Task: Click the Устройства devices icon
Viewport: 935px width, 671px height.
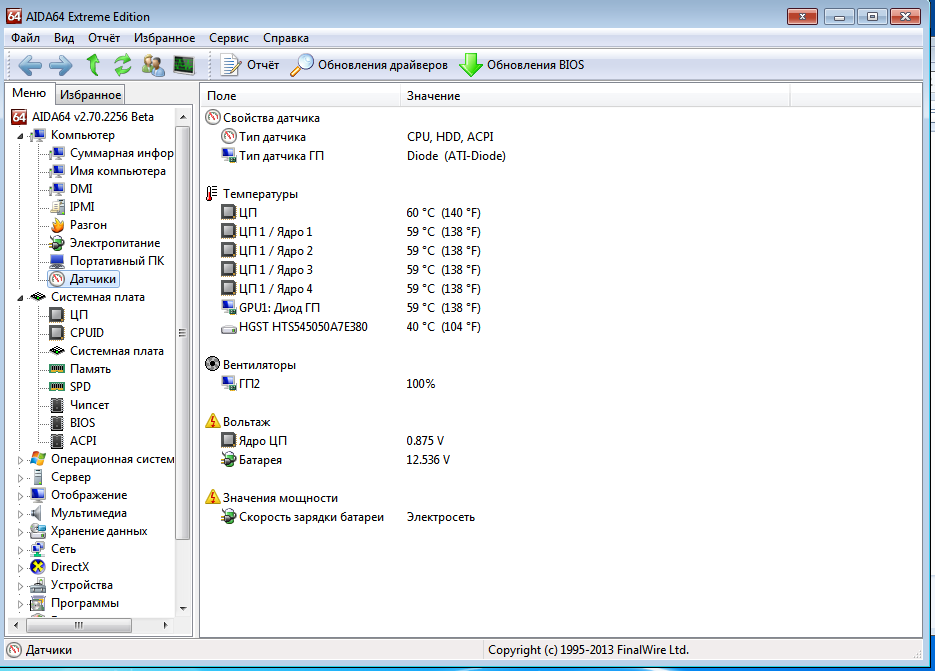Action: [x=38, y=585]
